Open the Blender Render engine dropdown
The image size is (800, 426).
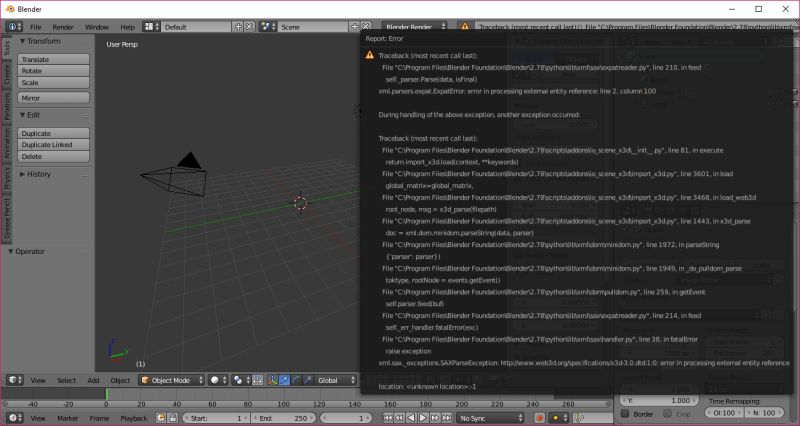tap(415, 27)
